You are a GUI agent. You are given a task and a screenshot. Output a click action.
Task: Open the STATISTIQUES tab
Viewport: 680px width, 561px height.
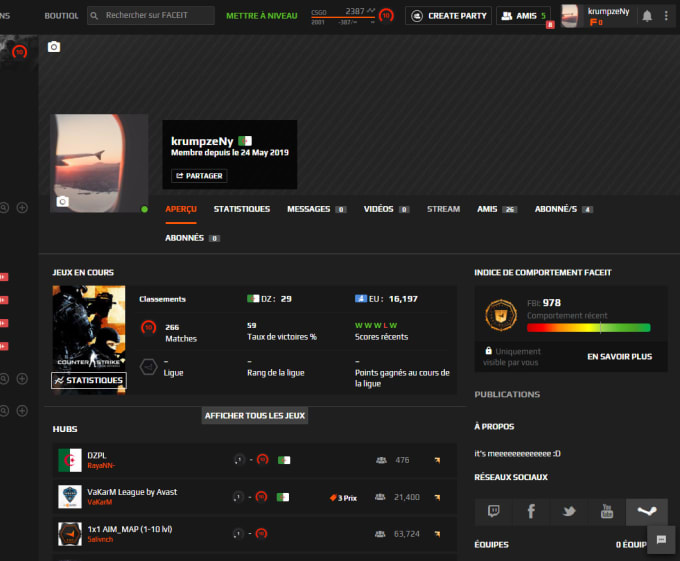pos(242,209)
